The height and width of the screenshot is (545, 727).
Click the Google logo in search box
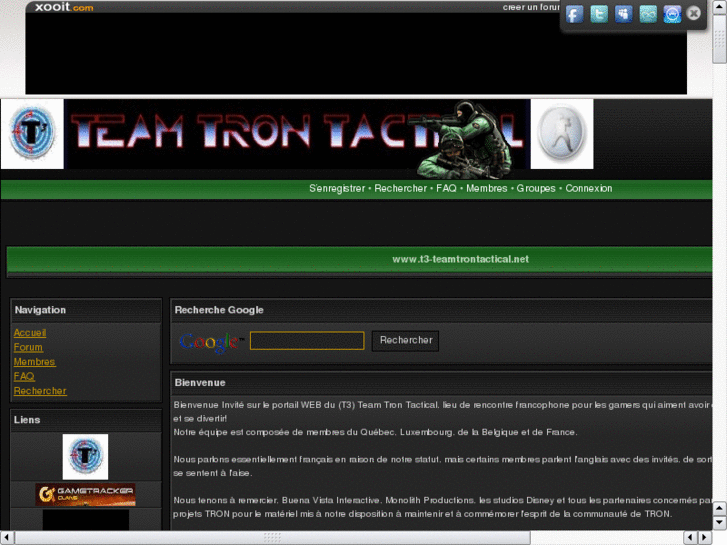point(211,342)
